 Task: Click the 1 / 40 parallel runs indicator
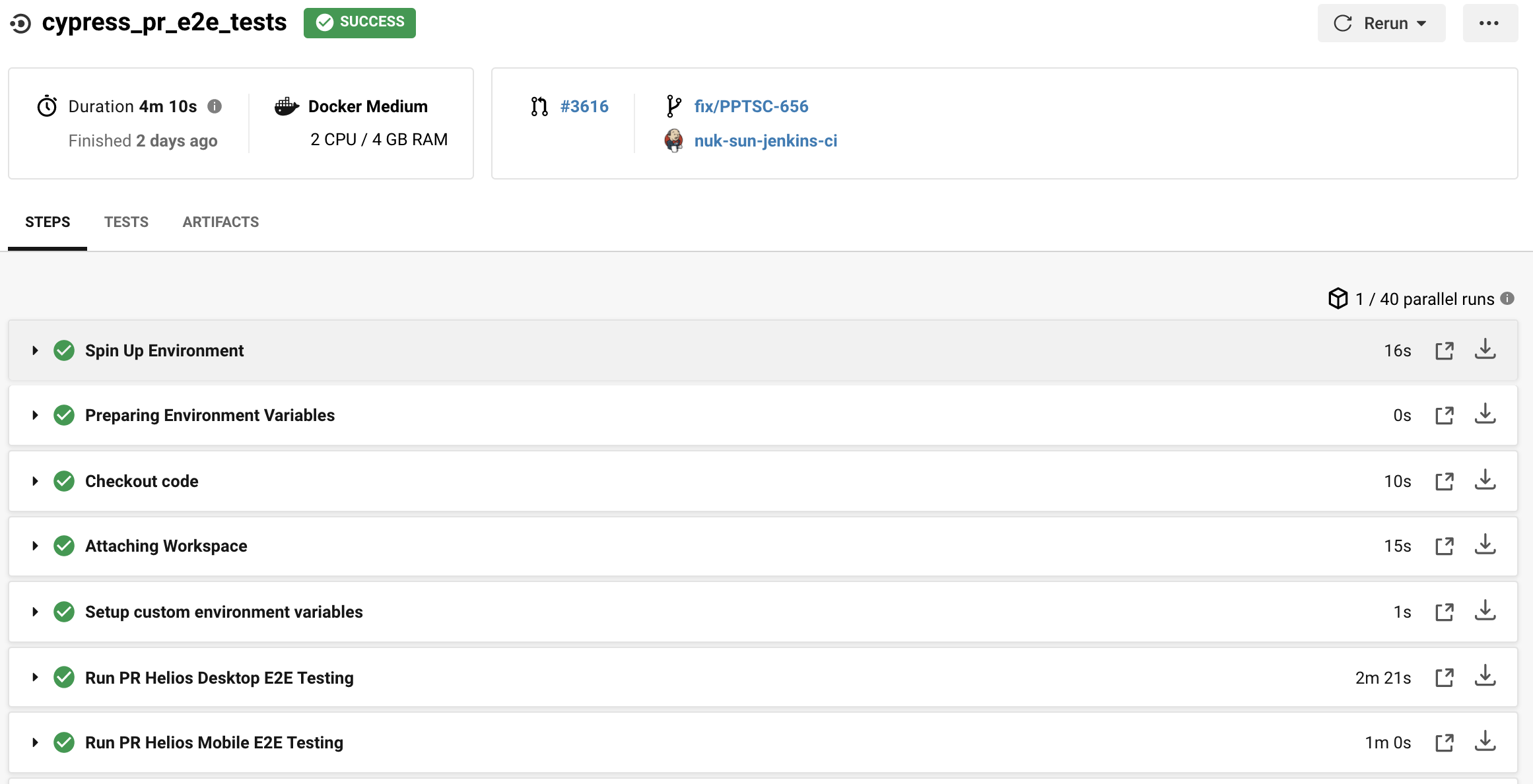pos(1423,299)
